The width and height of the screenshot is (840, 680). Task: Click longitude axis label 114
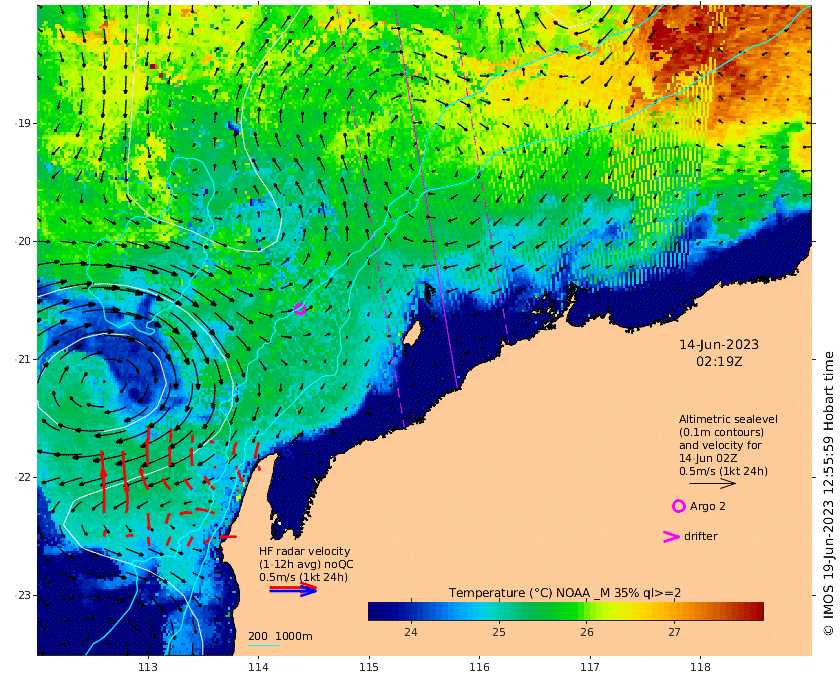[258, 667]
